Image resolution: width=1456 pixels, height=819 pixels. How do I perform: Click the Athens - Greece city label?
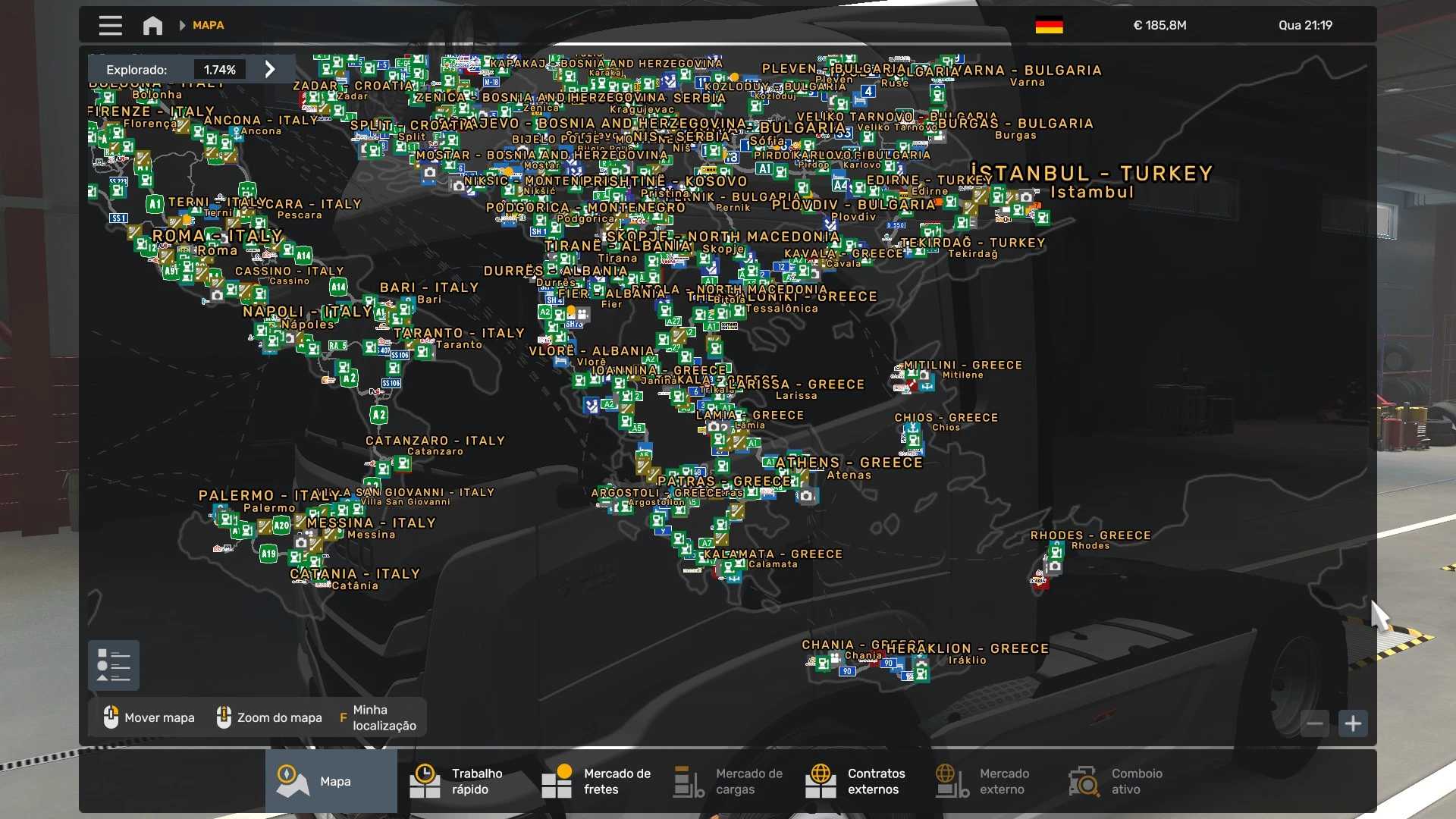(849, 463)
